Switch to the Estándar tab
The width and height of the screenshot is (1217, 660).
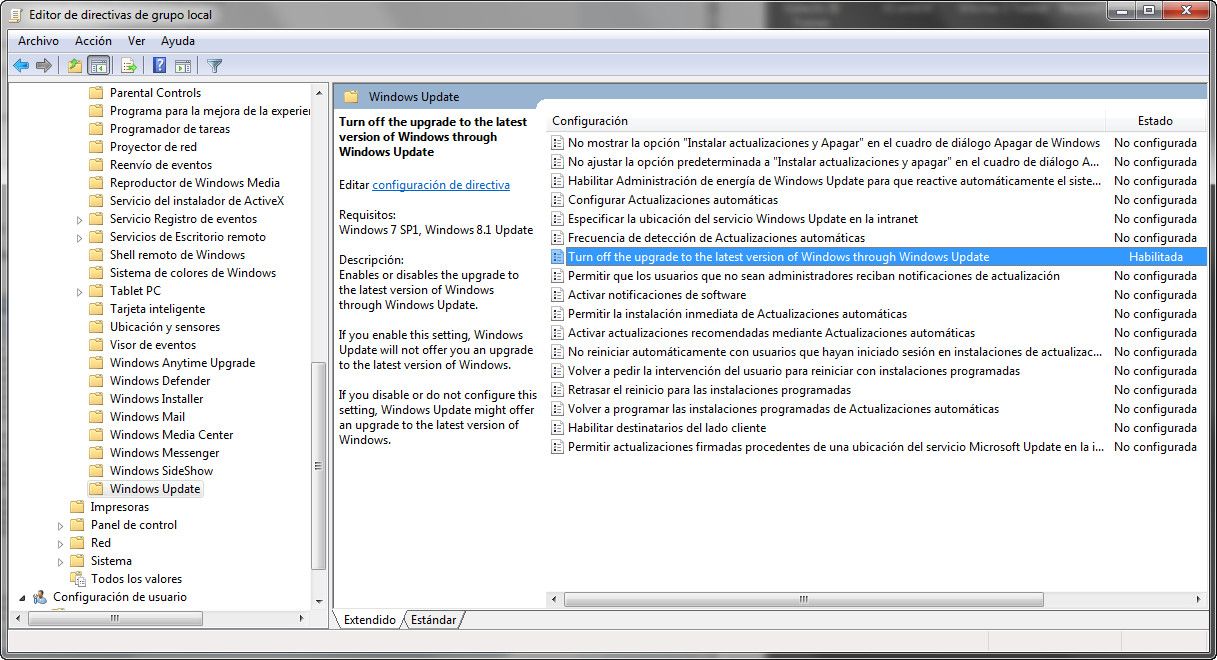434,620
